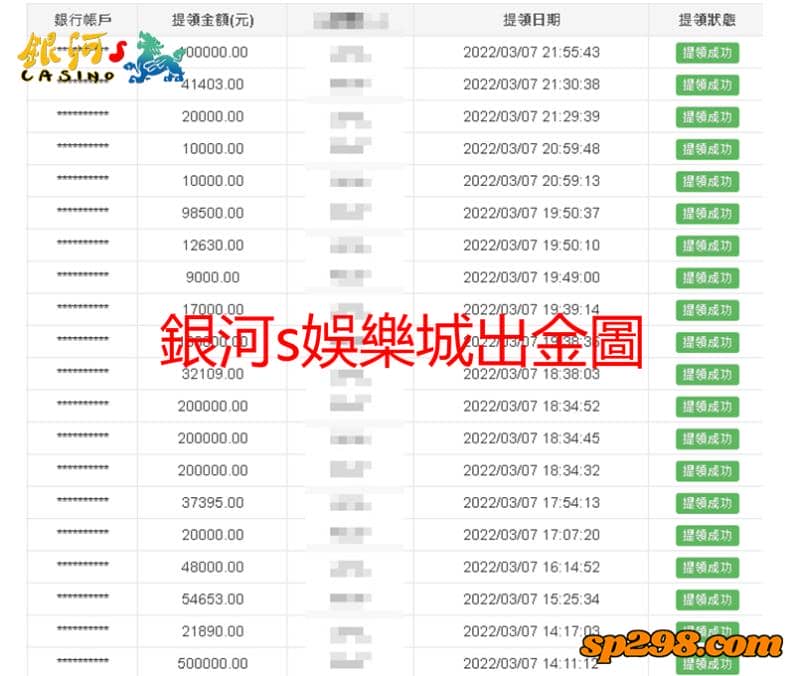The image size is (795, 676).
Task: Click 提領成功 badge for the 17:07:20 row
Action: [707, 536]
